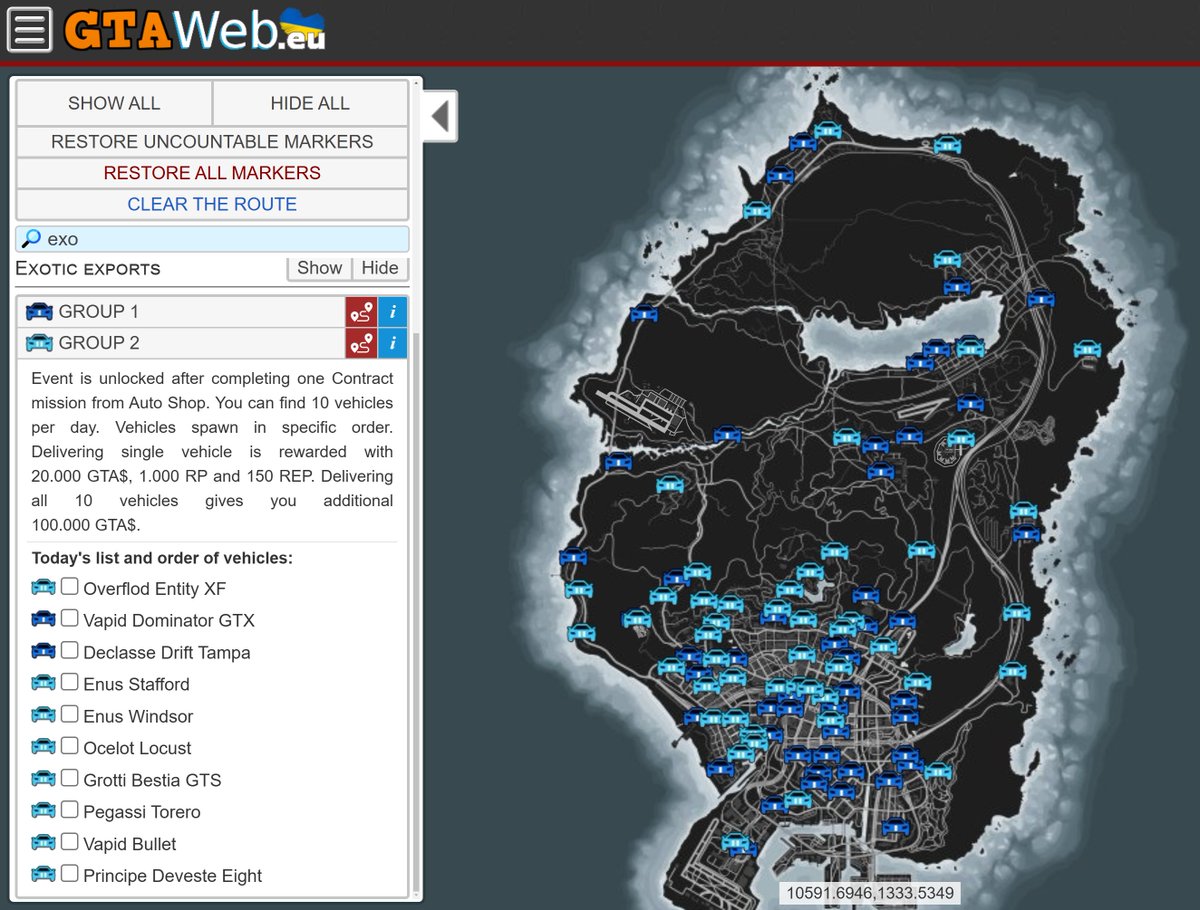
Task: Check the Vapid Bullet checkbox
Action: click(x=69, y=842)
